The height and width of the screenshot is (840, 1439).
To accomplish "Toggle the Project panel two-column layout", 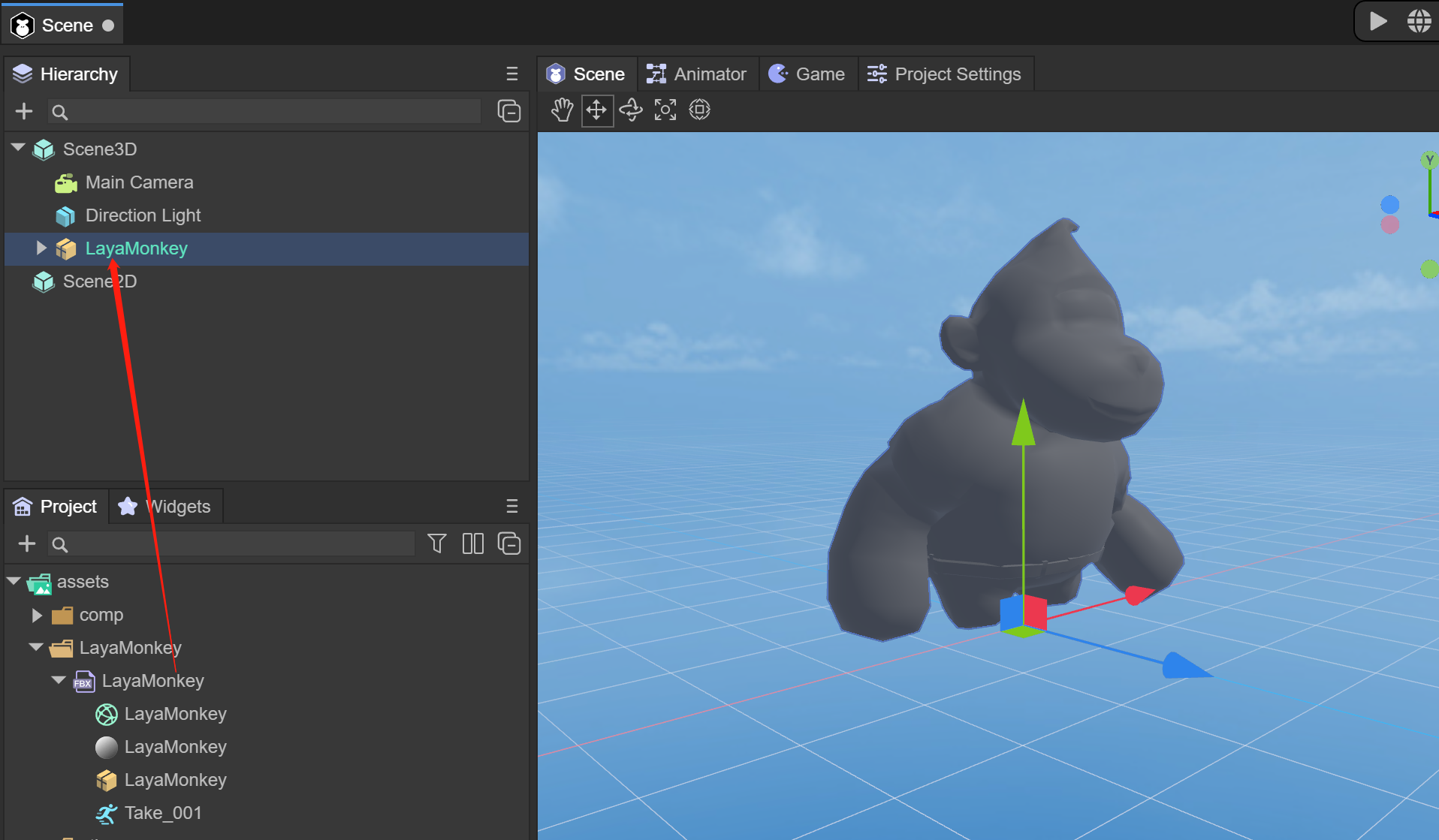I will click(473, 543).
